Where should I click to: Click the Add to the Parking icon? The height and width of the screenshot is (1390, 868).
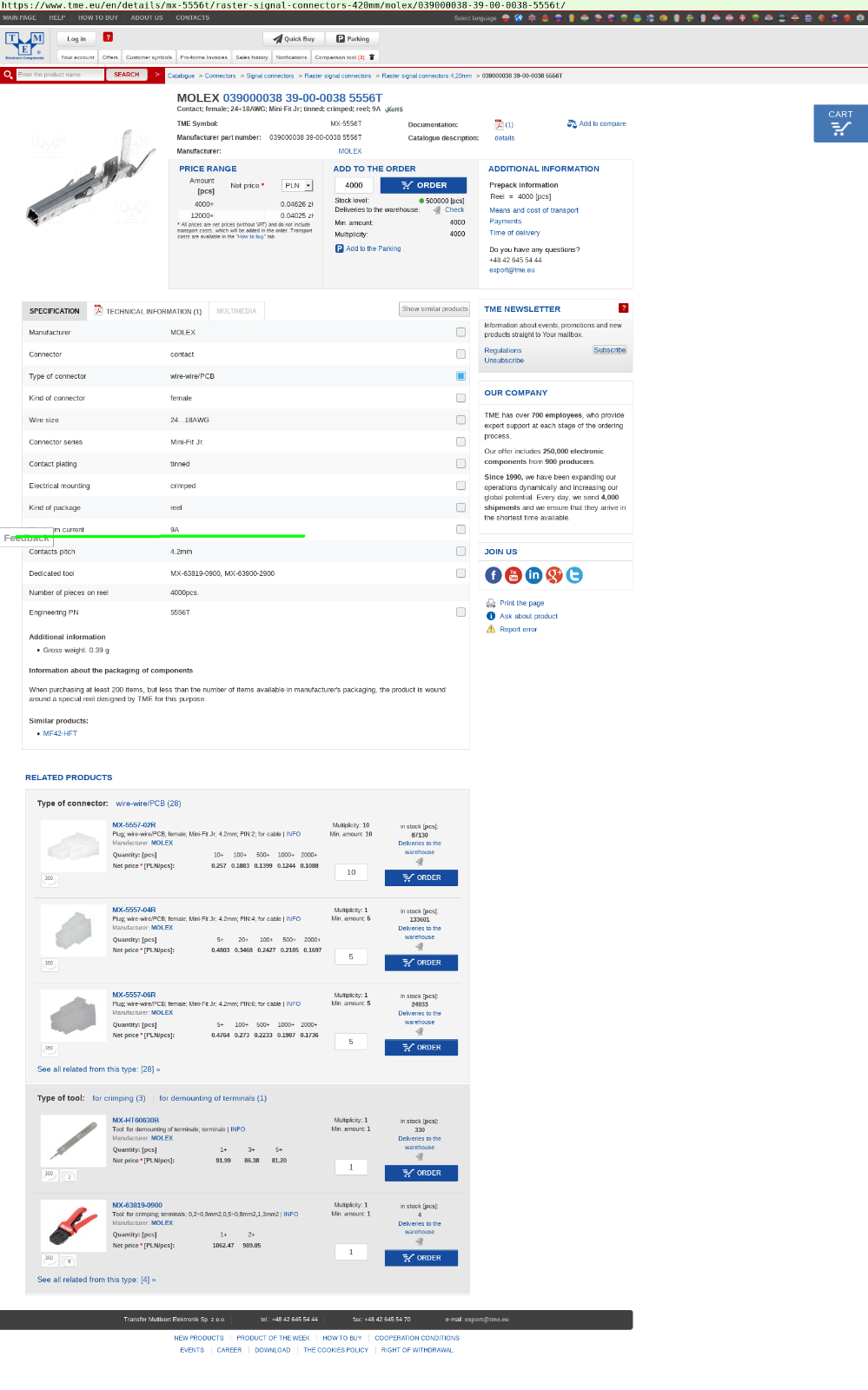340,248
